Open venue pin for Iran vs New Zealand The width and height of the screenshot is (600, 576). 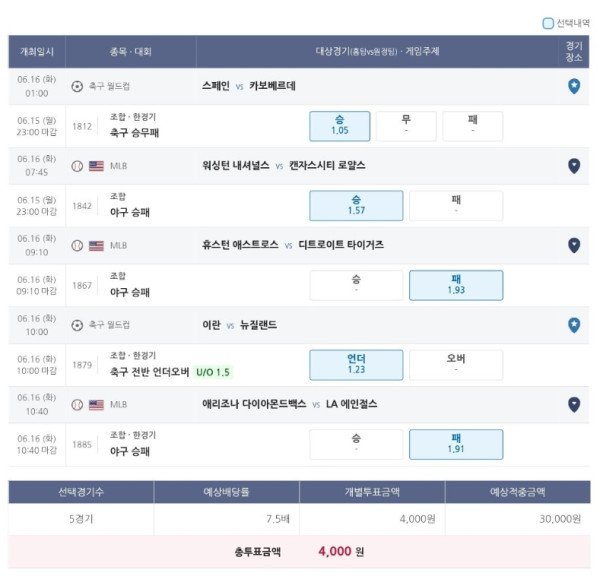[x=574, y=325]
